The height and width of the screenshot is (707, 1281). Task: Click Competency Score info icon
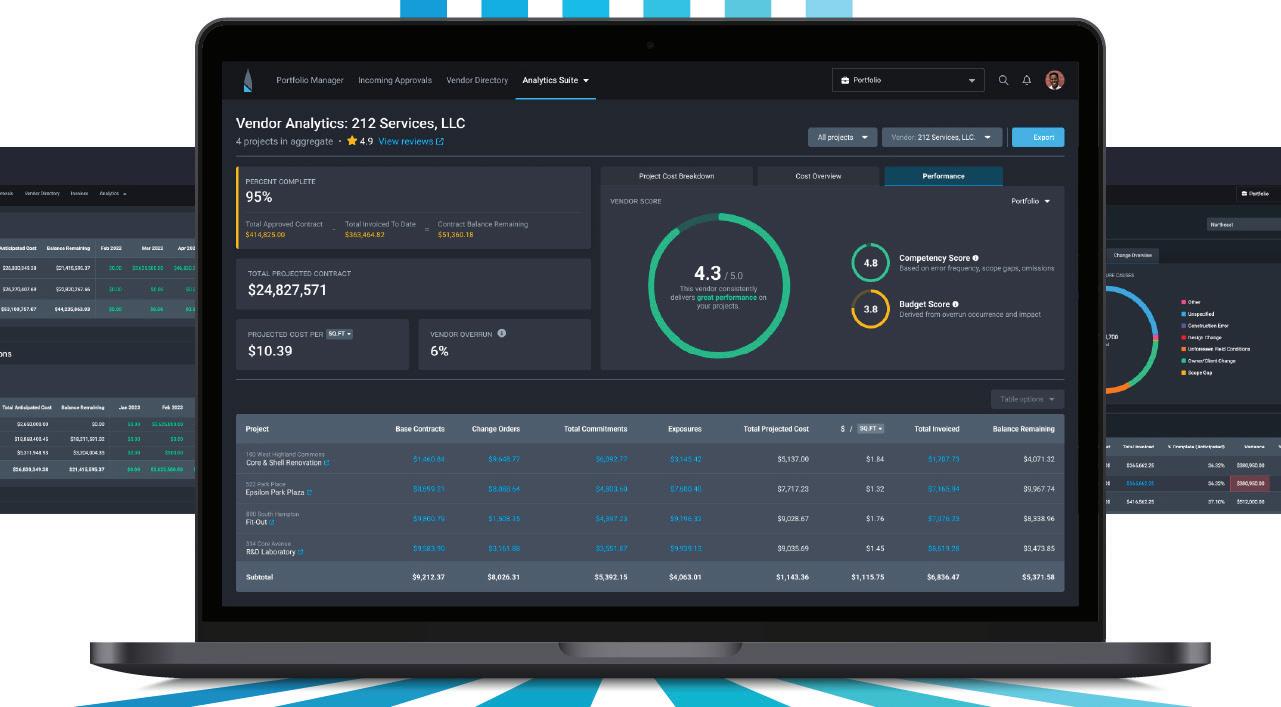coord(975,258)
